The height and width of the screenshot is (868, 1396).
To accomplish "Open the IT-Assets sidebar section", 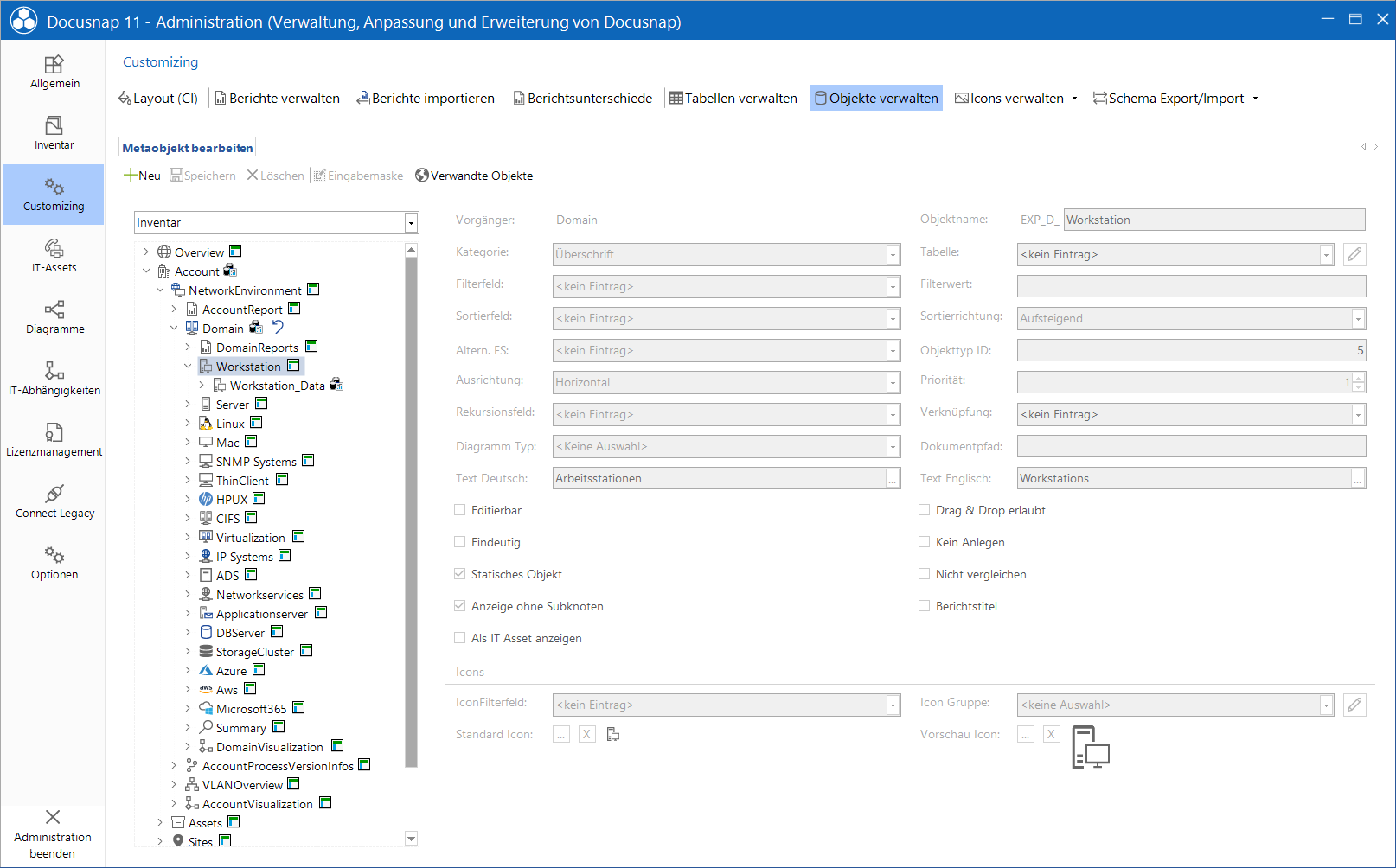I will 54,257.
